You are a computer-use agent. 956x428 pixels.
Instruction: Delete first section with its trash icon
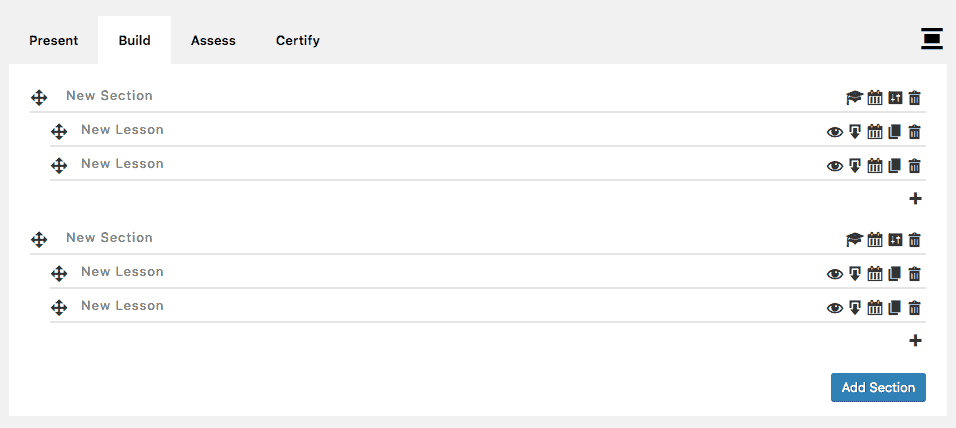(915, 98)
